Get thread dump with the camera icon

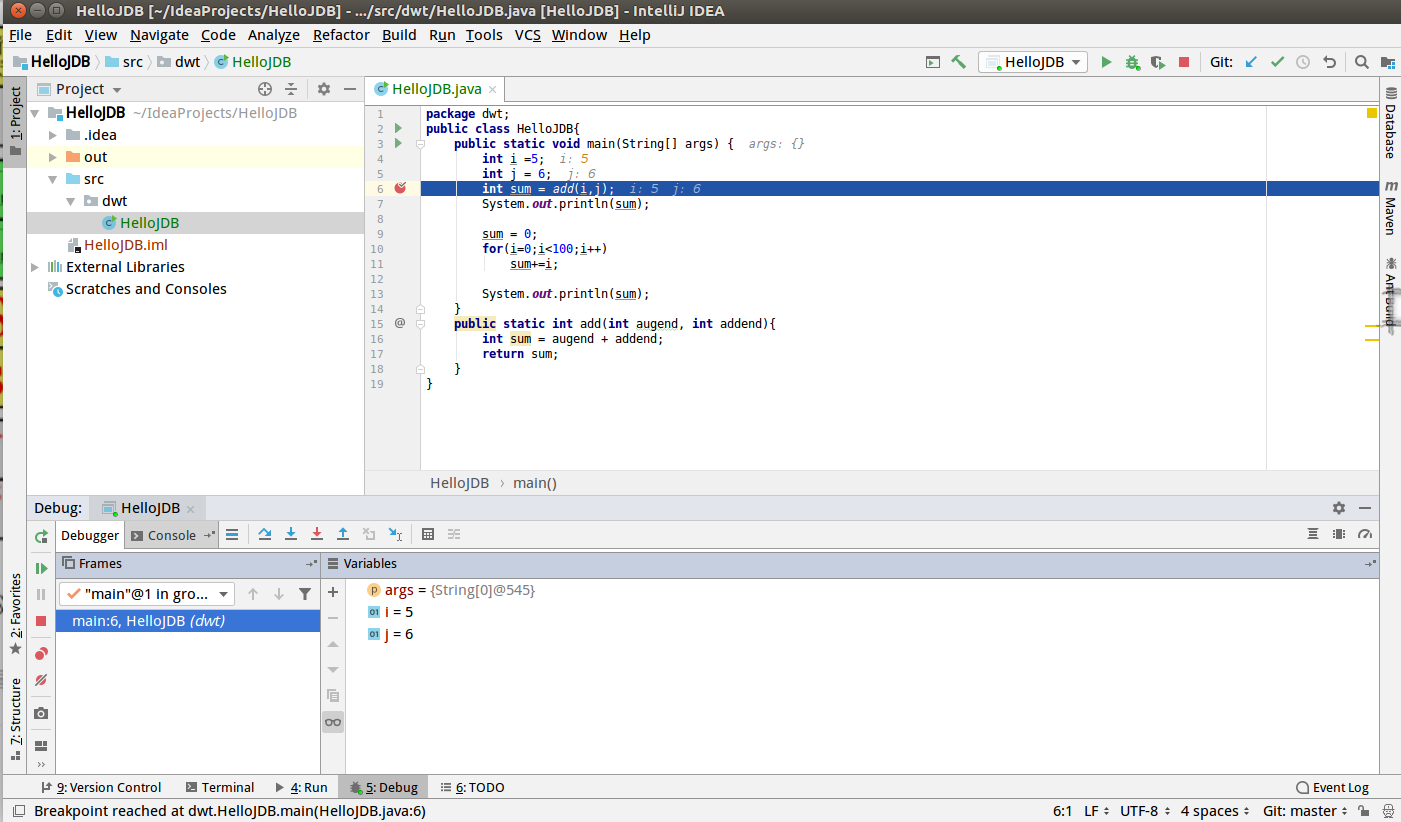(41, 713)
